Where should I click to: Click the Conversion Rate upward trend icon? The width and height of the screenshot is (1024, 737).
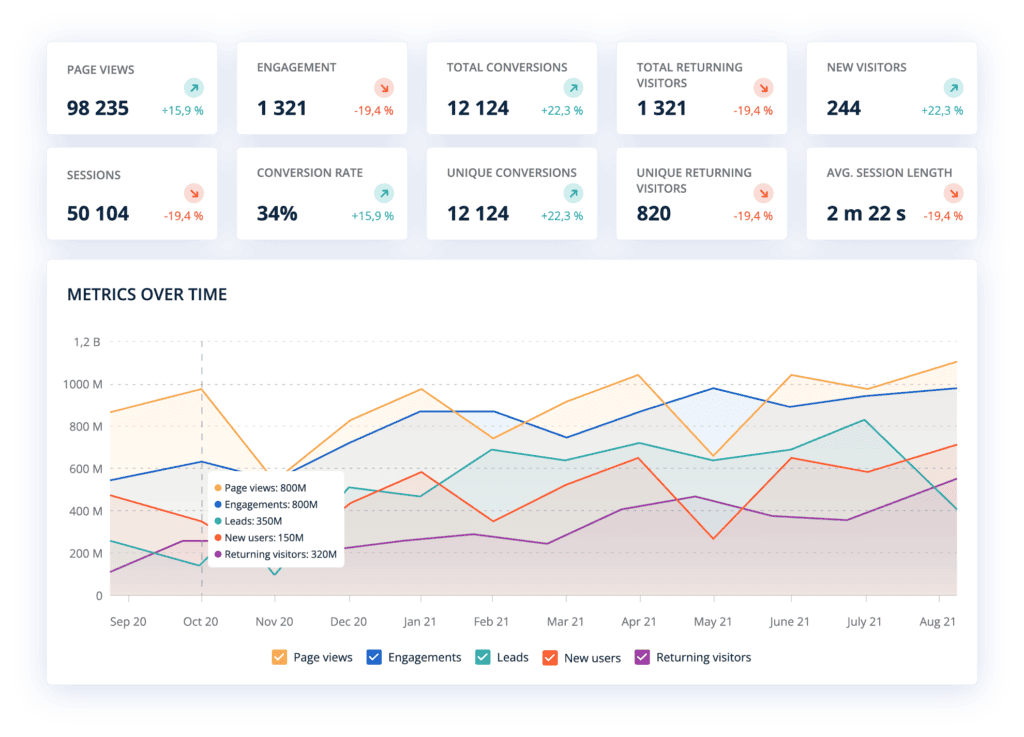pyautogui.click(x=384, y=192)
